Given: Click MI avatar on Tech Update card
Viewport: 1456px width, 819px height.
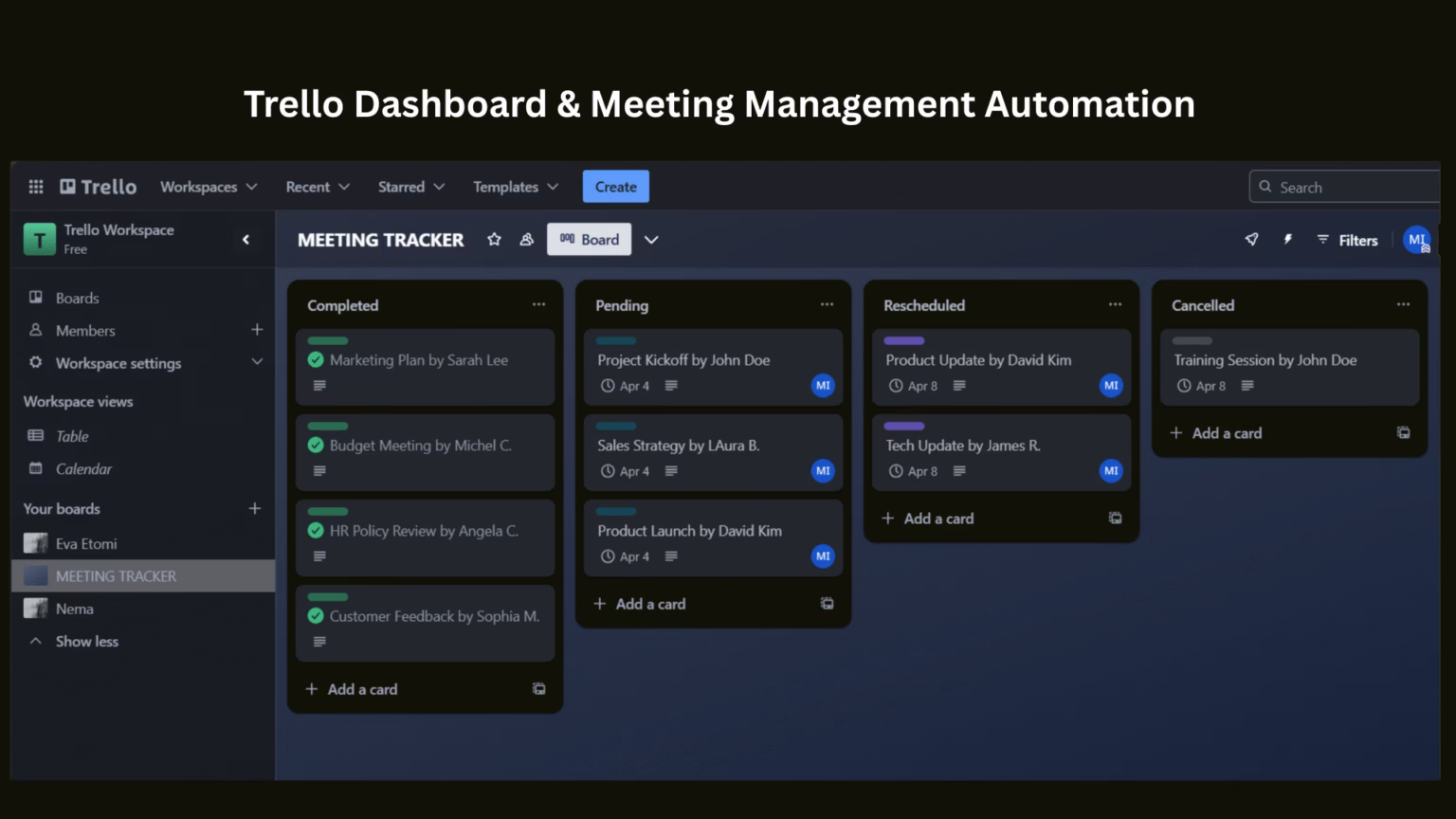Looking at the screenshot, I should [1111, 471].
